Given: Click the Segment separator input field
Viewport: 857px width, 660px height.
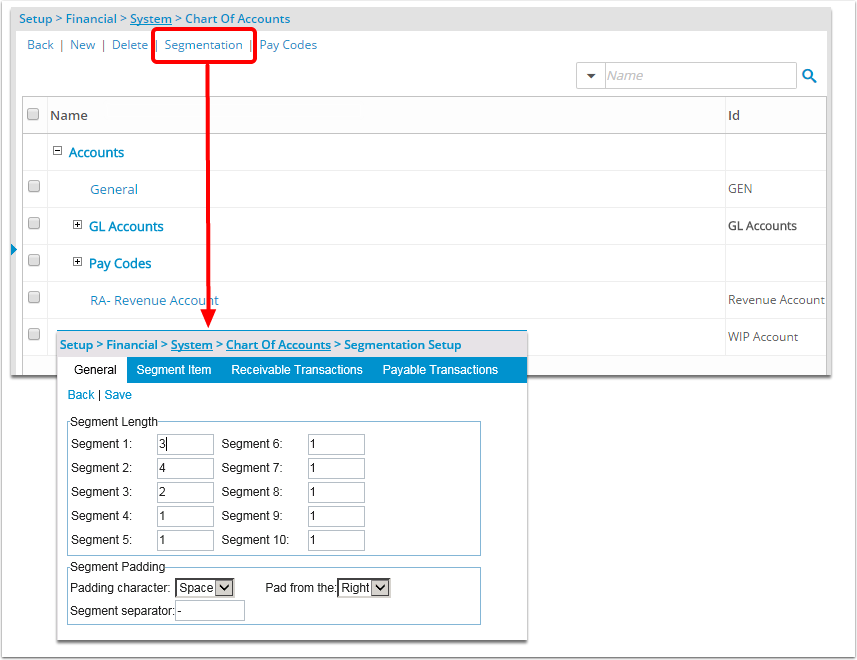Looking at the screenshot, I should pyautogui.click(x=210, y=611).
